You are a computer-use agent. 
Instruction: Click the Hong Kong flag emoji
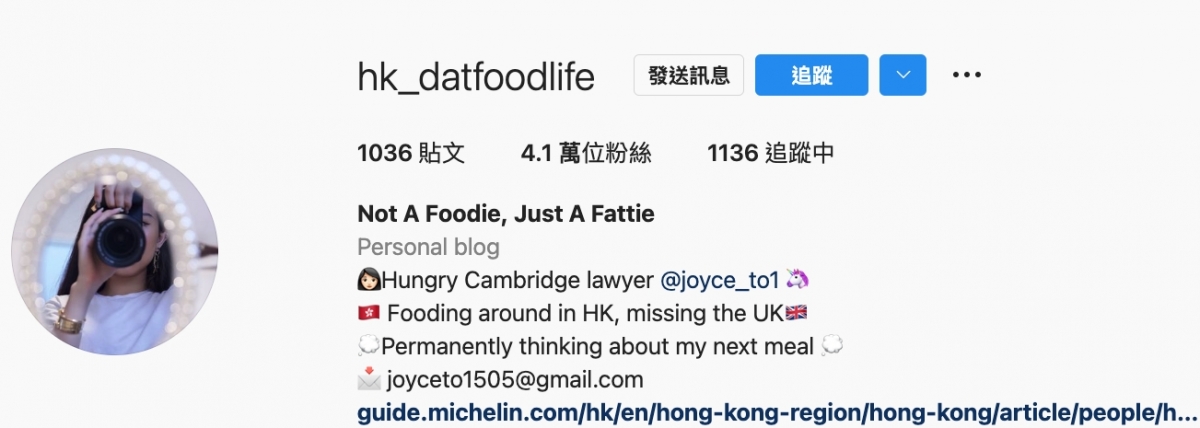pyautogui.click(x=368, y=313)
